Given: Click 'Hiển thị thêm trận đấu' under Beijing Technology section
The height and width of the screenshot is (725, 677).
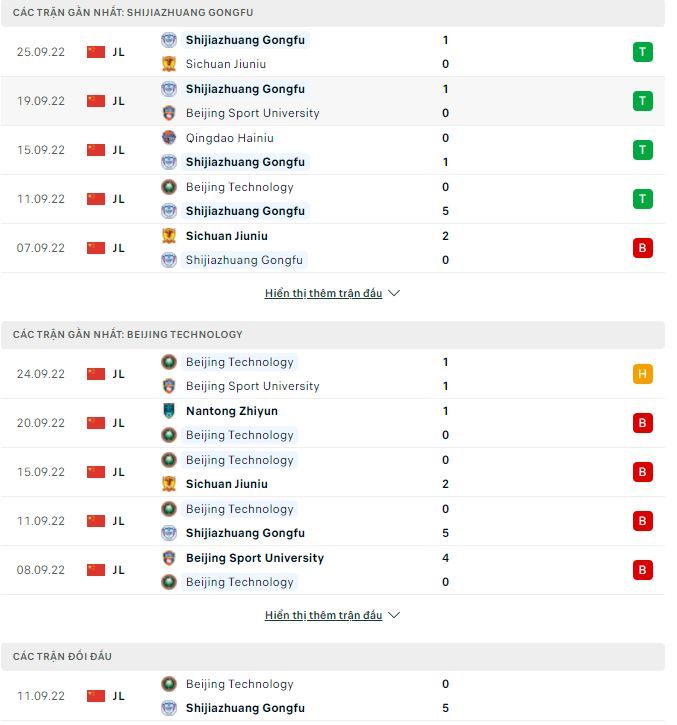Looking at the screenshot, I should [x=323, y=616].
